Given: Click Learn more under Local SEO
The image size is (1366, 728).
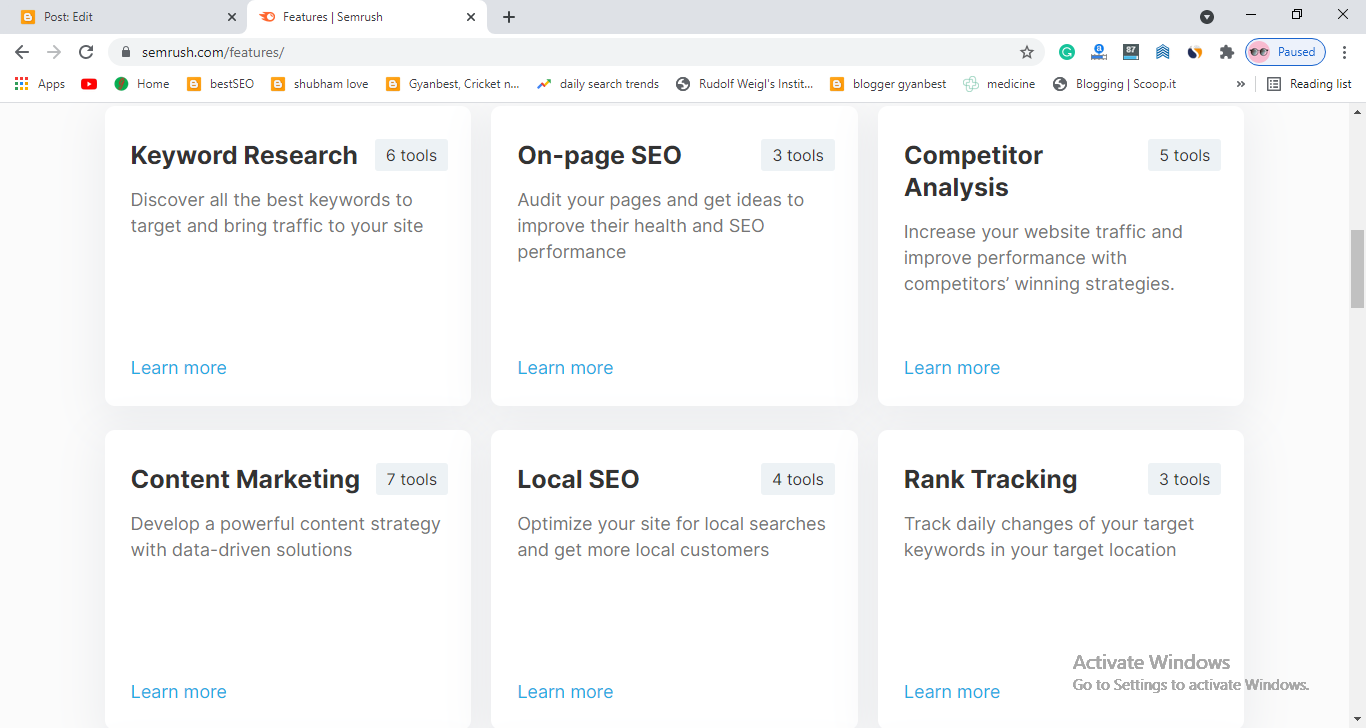Looking at the screenshot, I should [x=565, y=692].
